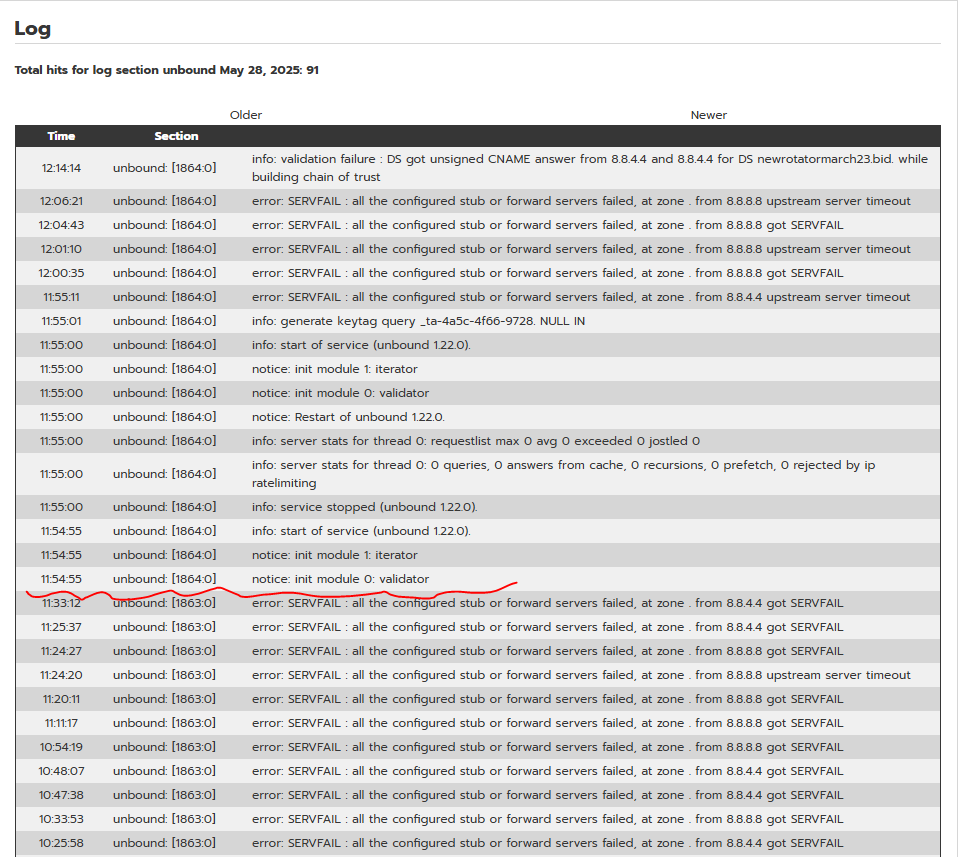The width and height of the screenshot is (973, 857).
Task: Select the 12:14:14 timestamp cell
Action: pos(61,168)
